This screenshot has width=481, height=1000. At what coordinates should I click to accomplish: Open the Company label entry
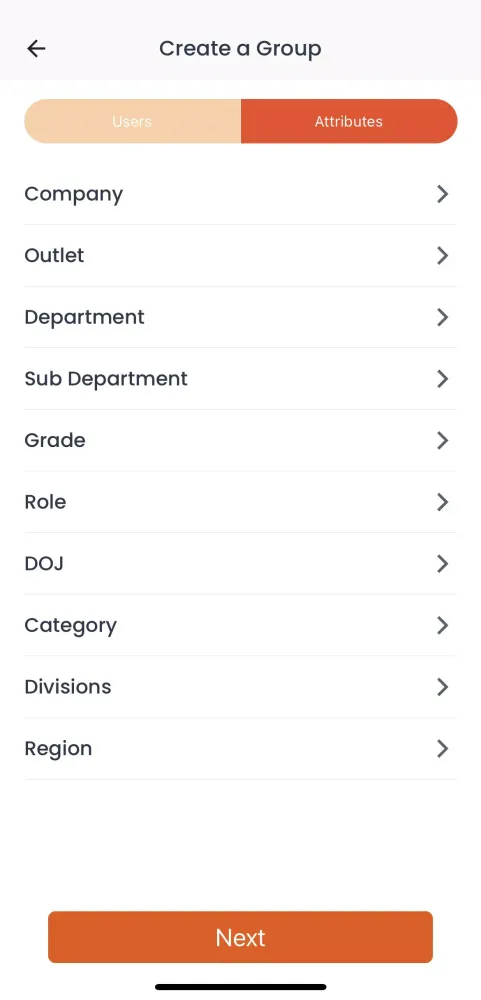coord(73,194)
